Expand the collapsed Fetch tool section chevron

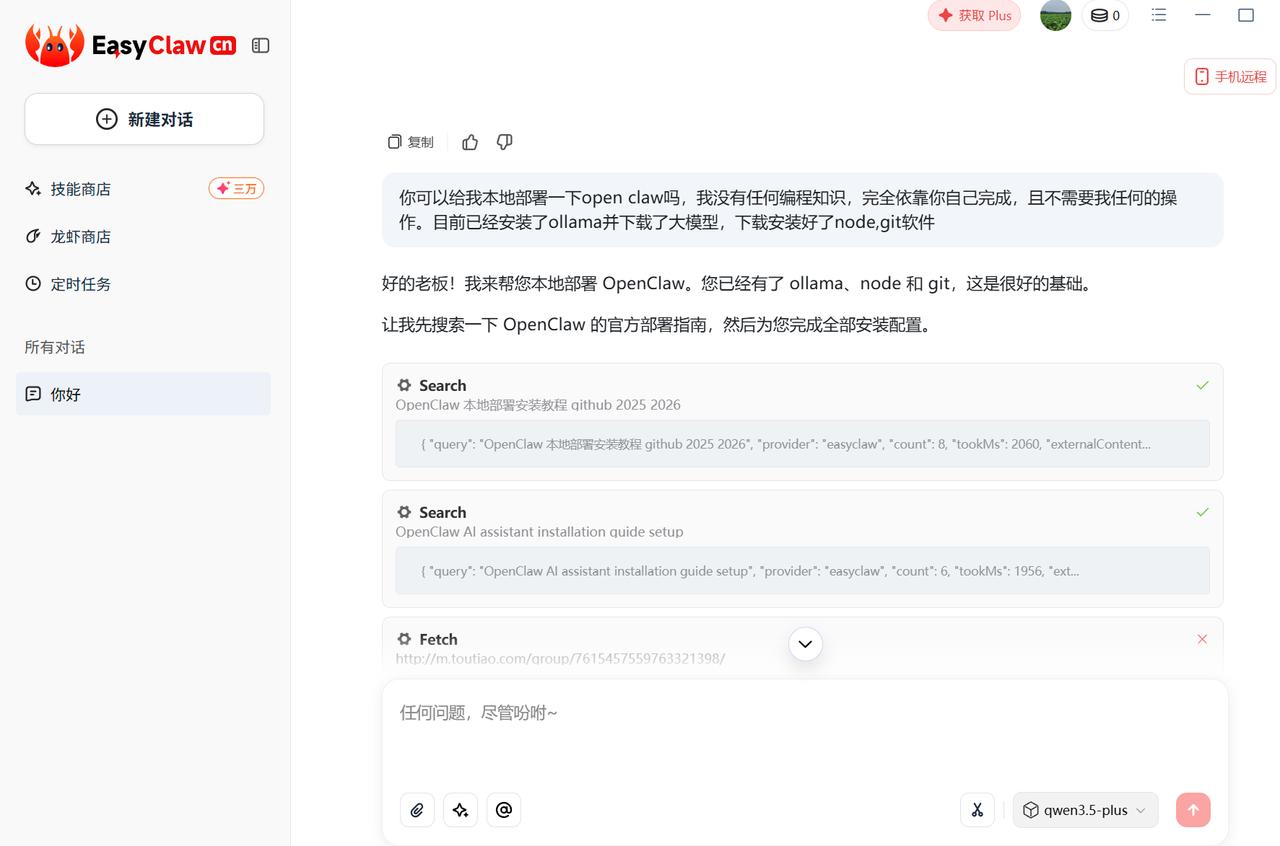804,644
